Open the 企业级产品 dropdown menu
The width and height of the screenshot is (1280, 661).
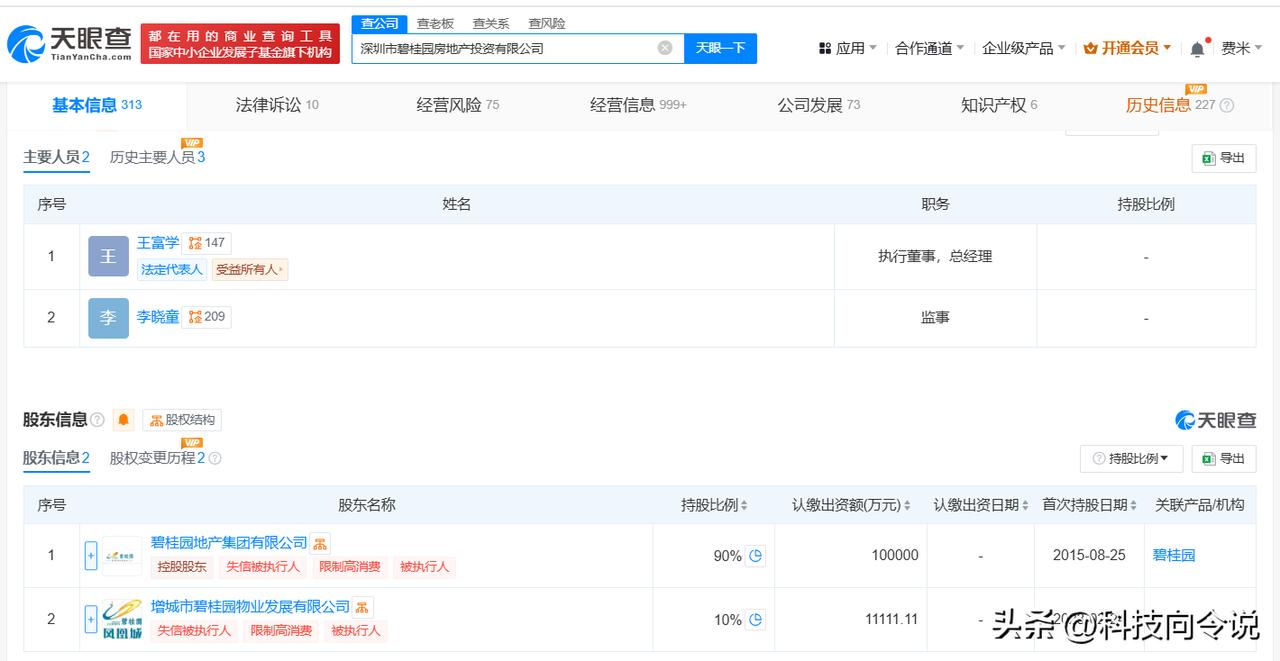pos(1024,48)
